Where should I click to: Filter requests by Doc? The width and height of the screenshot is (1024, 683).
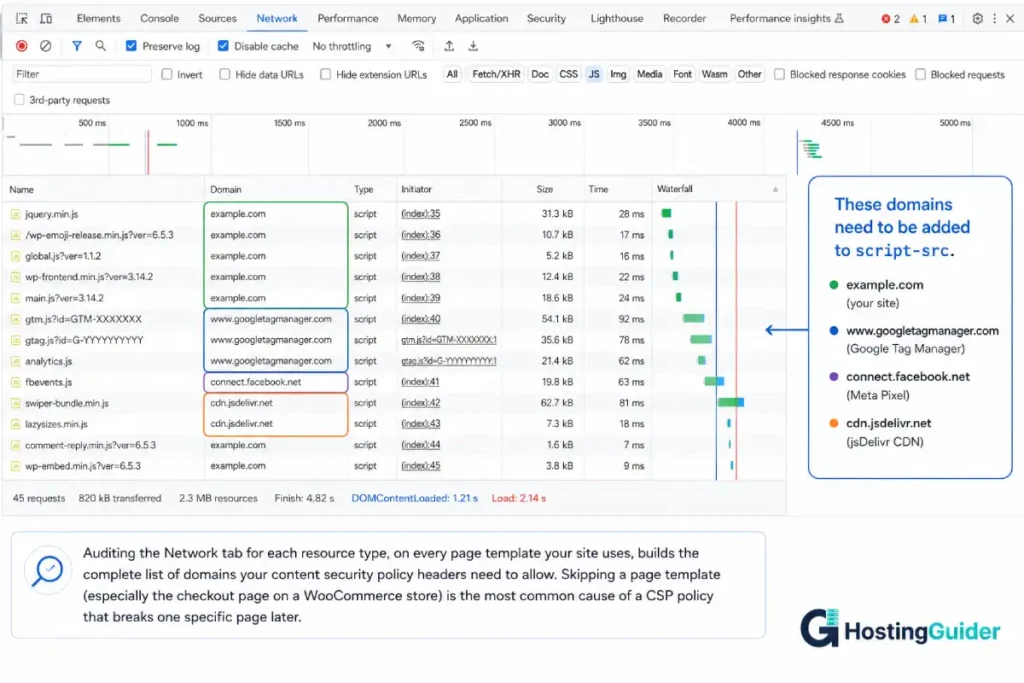540,74
